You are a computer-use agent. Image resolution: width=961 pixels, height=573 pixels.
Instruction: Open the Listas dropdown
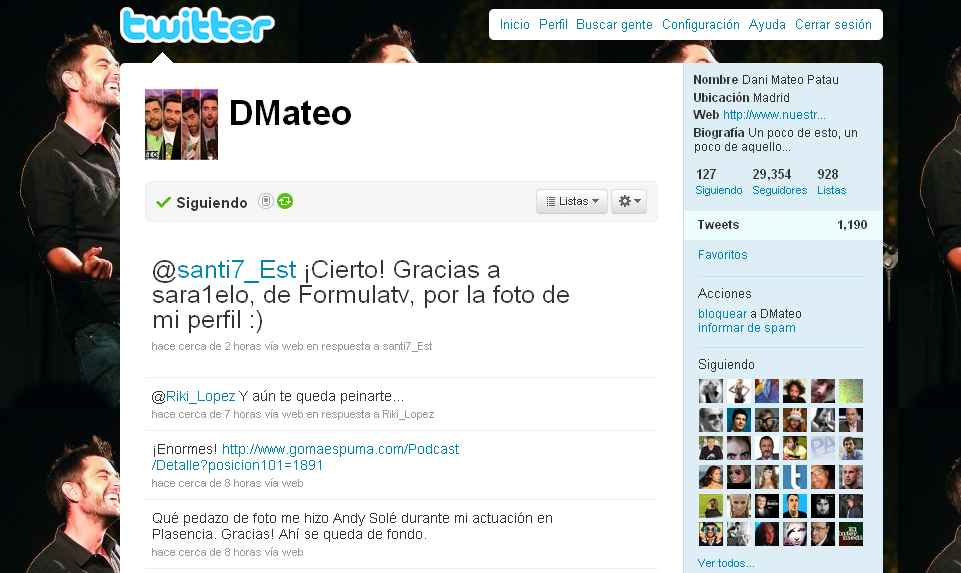[x=572, y=202]
